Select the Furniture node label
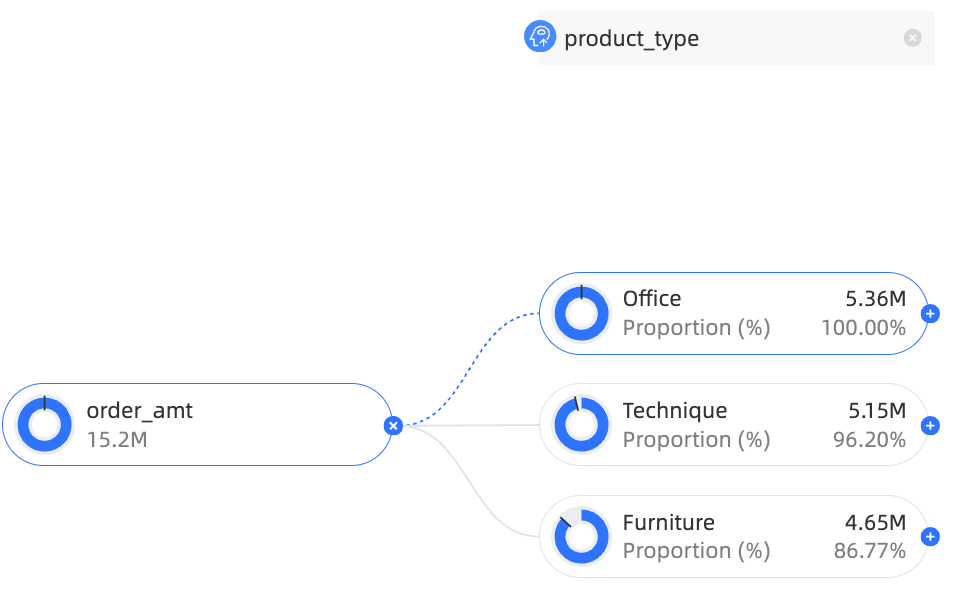 pos(669,523)
